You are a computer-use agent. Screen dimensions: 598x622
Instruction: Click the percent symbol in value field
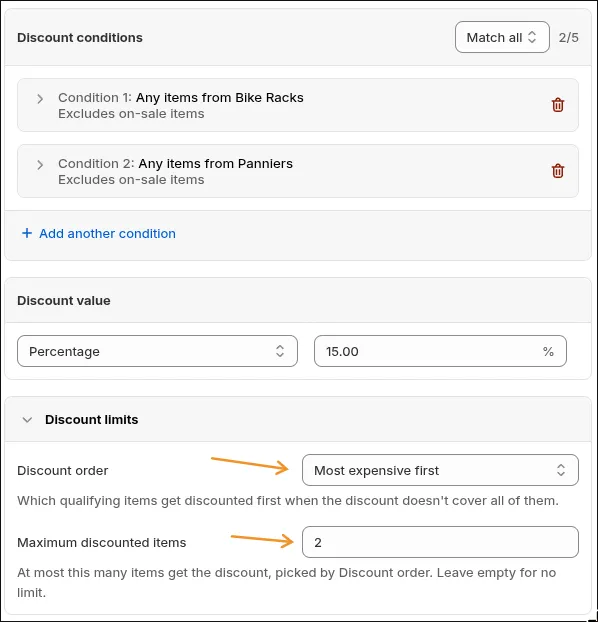(548, 351)
